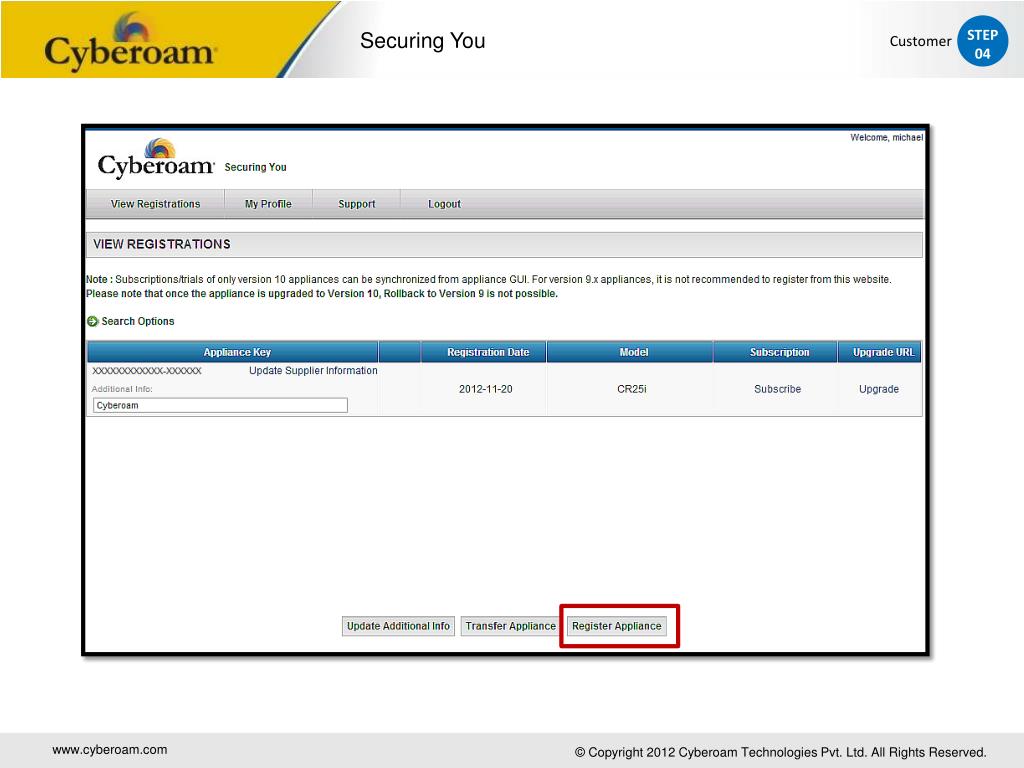Click the www.cyberoam.com footer text
The height and width of the screenshot is (768, 1024).
[110, 750]
